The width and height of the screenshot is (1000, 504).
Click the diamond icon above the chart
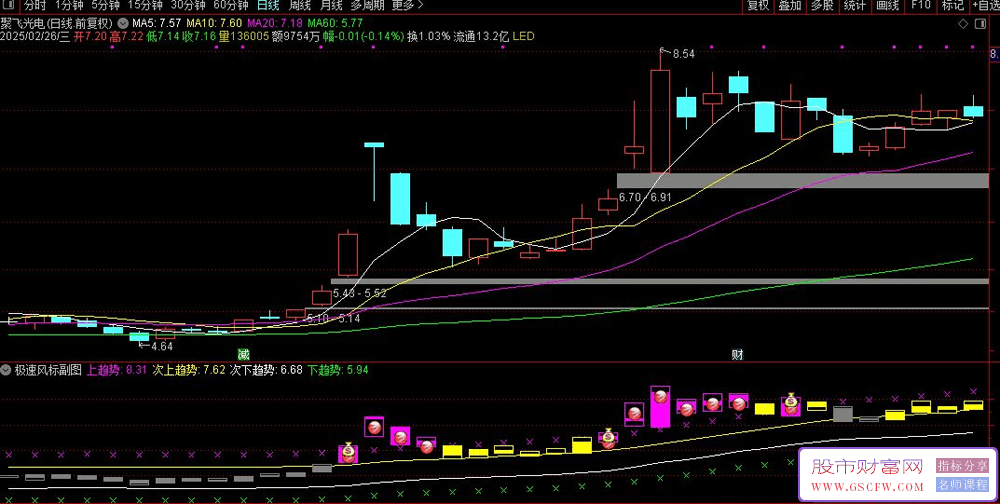pyautogui.click(x=963, y=24)
